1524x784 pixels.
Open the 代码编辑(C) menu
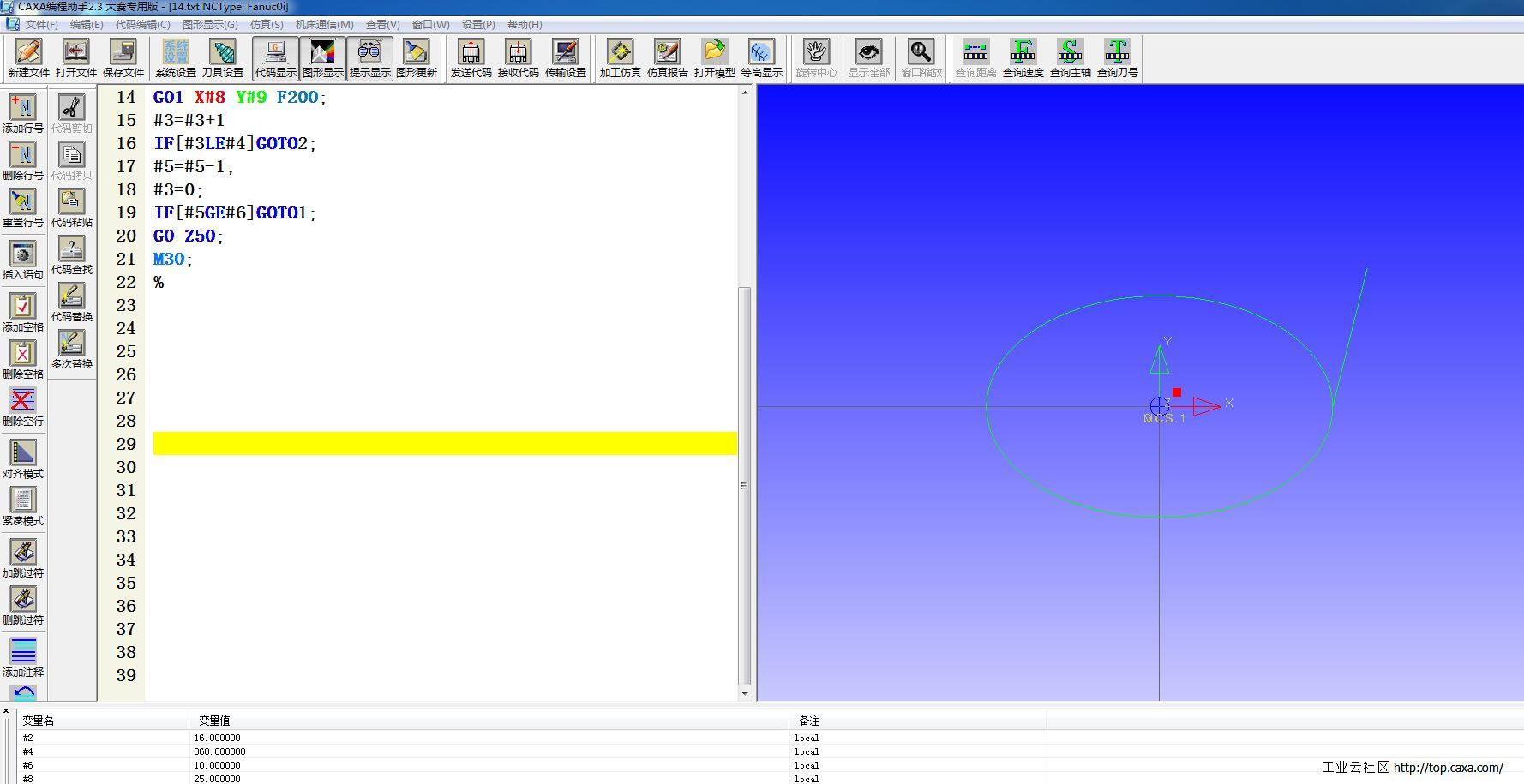[142, 25]
